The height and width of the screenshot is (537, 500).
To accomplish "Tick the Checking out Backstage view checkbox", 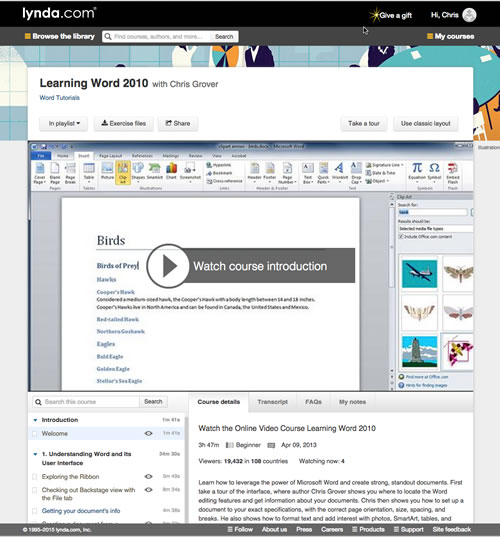I will (34, 490).
